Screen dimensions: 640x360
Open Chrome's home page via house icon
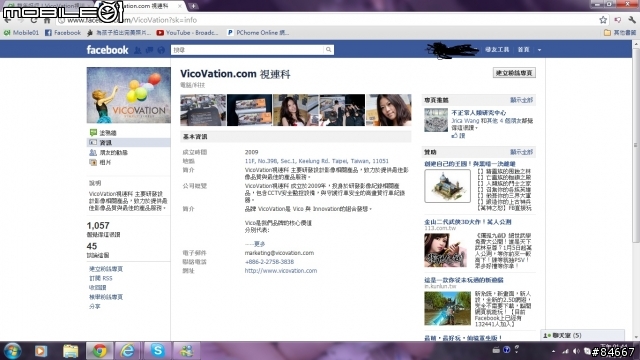point(47,20)
